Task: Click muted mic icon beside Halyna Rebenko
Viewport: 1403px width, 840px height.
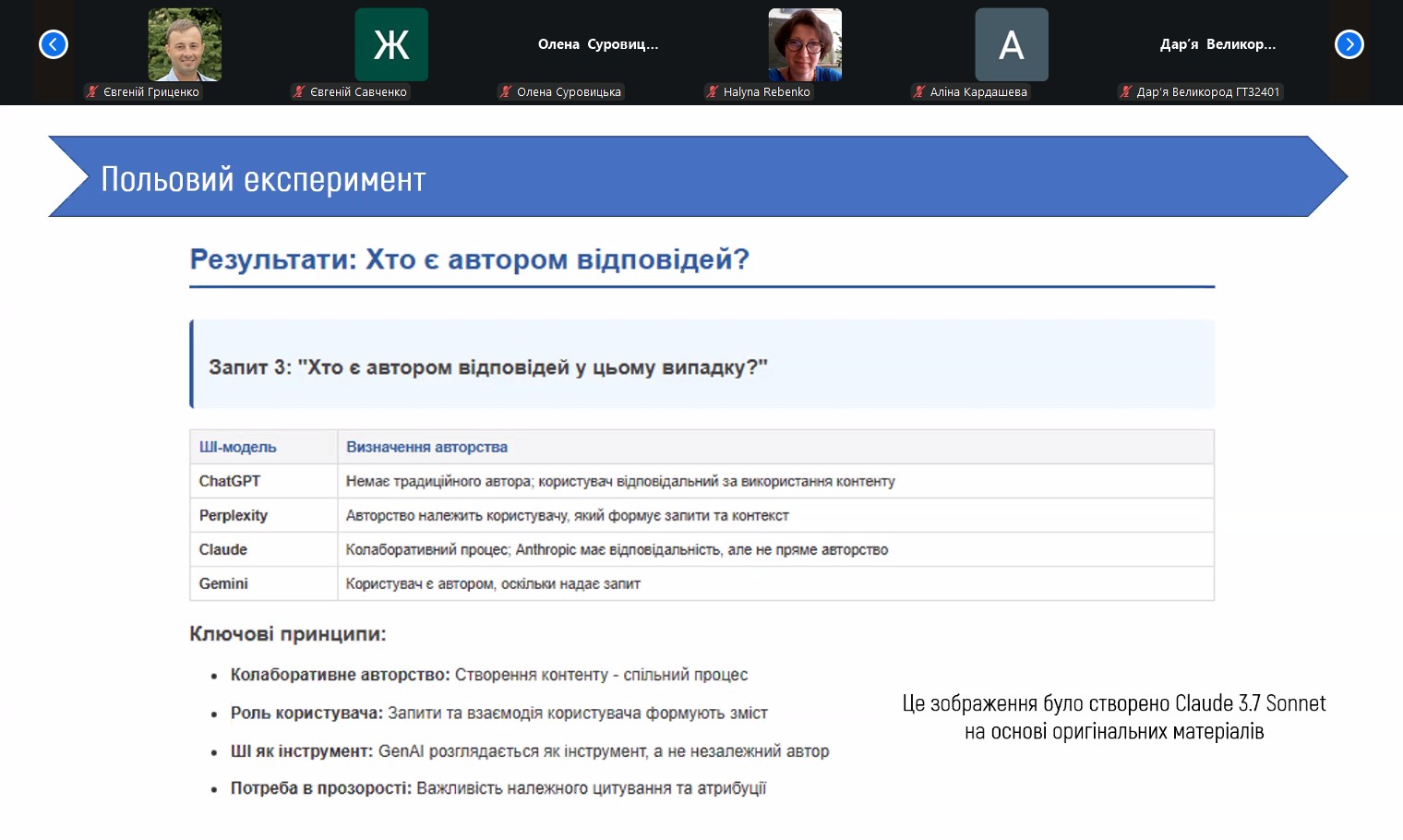Action: tap(713, 91)
